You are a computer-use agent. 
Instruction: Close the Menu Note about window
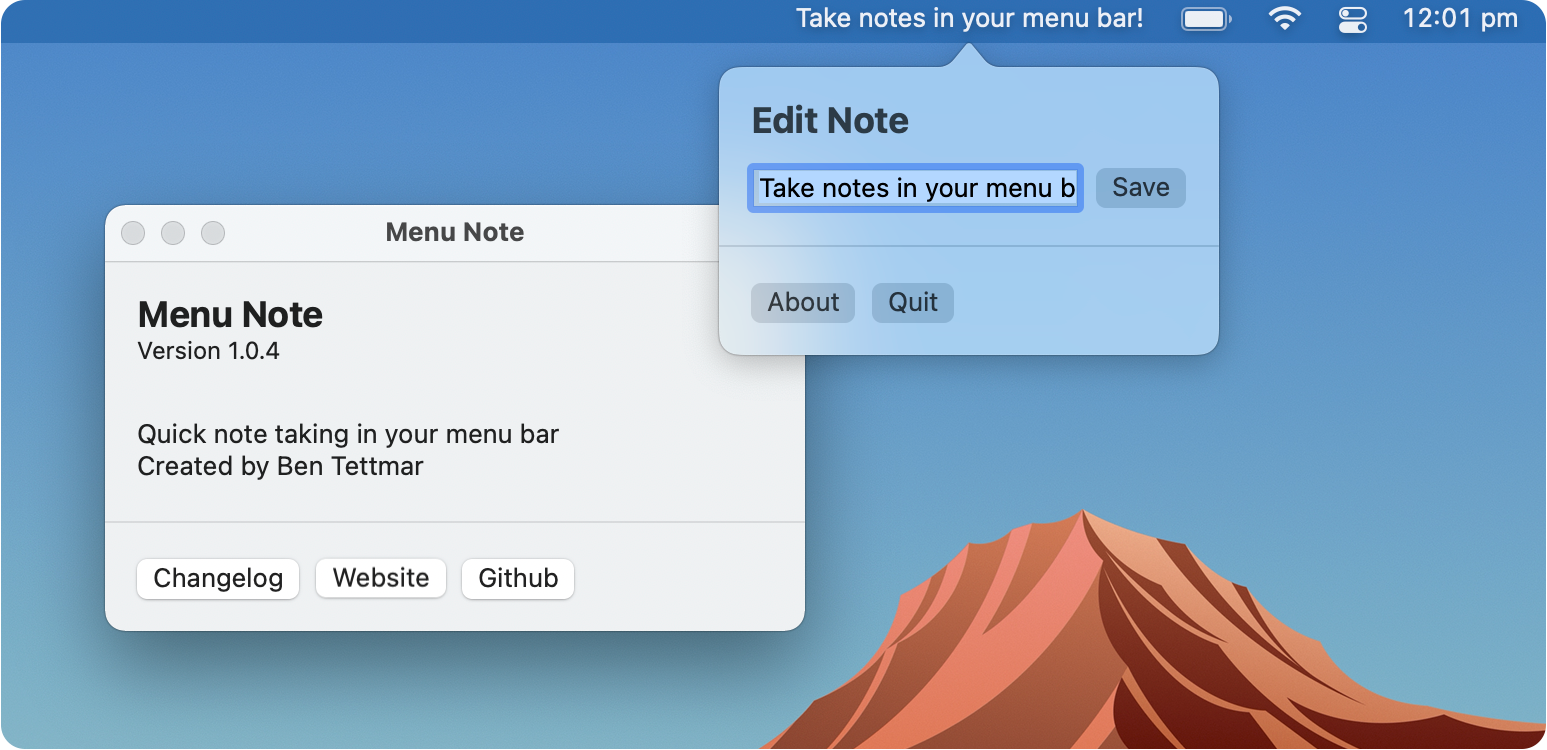[133, 233]
